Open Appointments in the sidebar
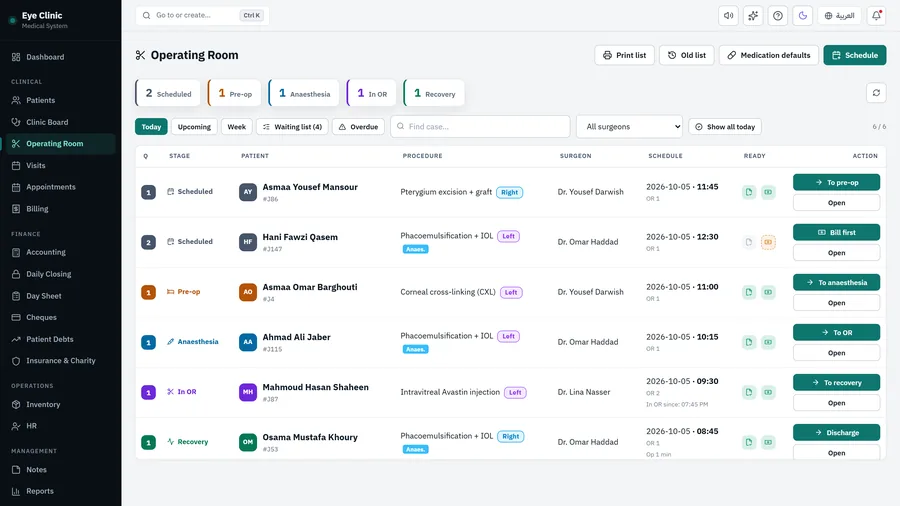 60,187
